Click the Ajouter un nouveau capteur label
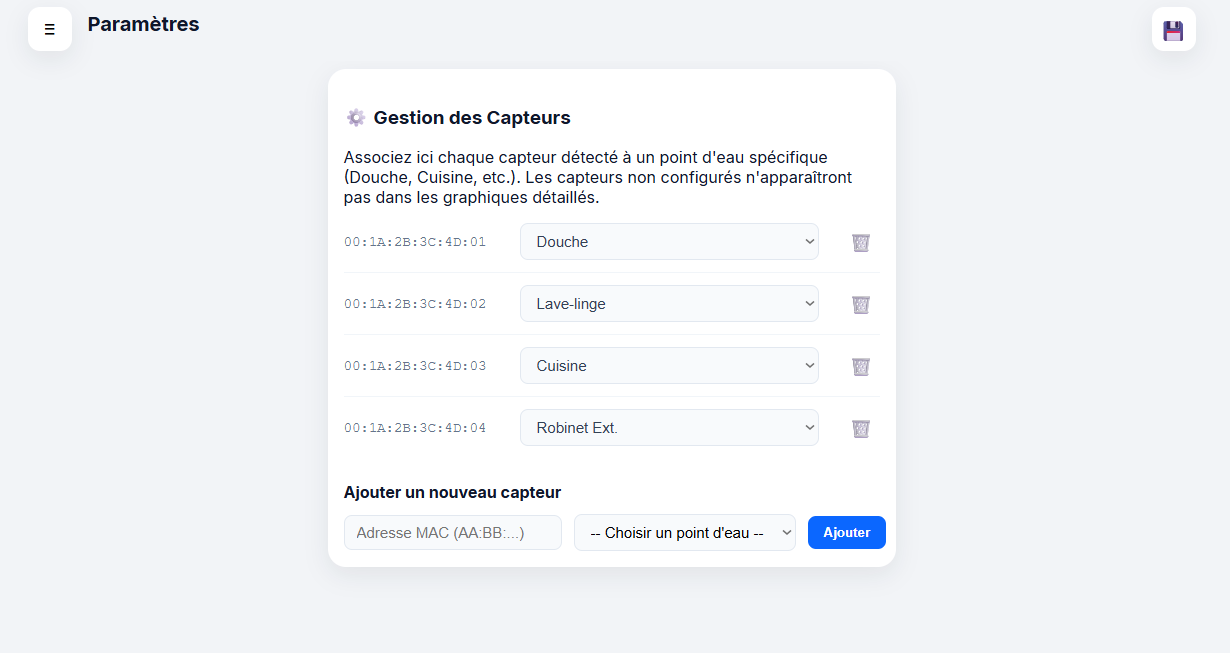The image size is (1230, 653). (x=452, y=492)
